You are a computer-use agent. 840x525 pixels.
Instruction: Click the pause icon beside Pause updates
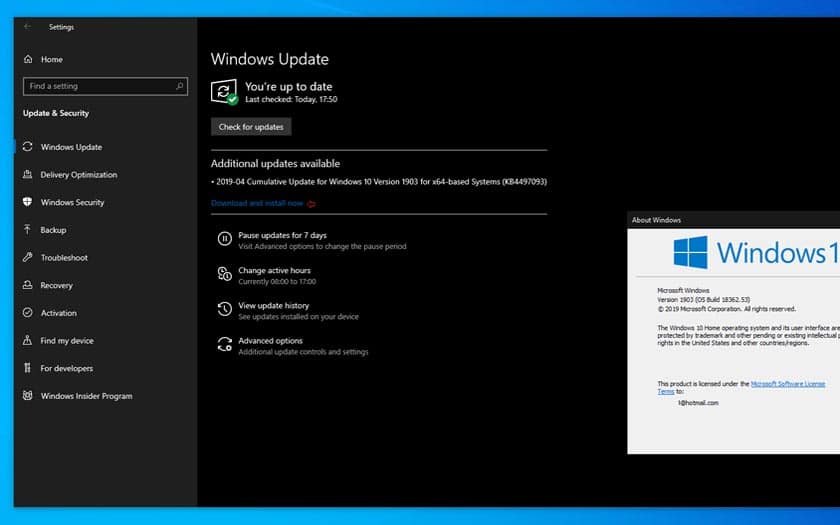coord(224,238)
